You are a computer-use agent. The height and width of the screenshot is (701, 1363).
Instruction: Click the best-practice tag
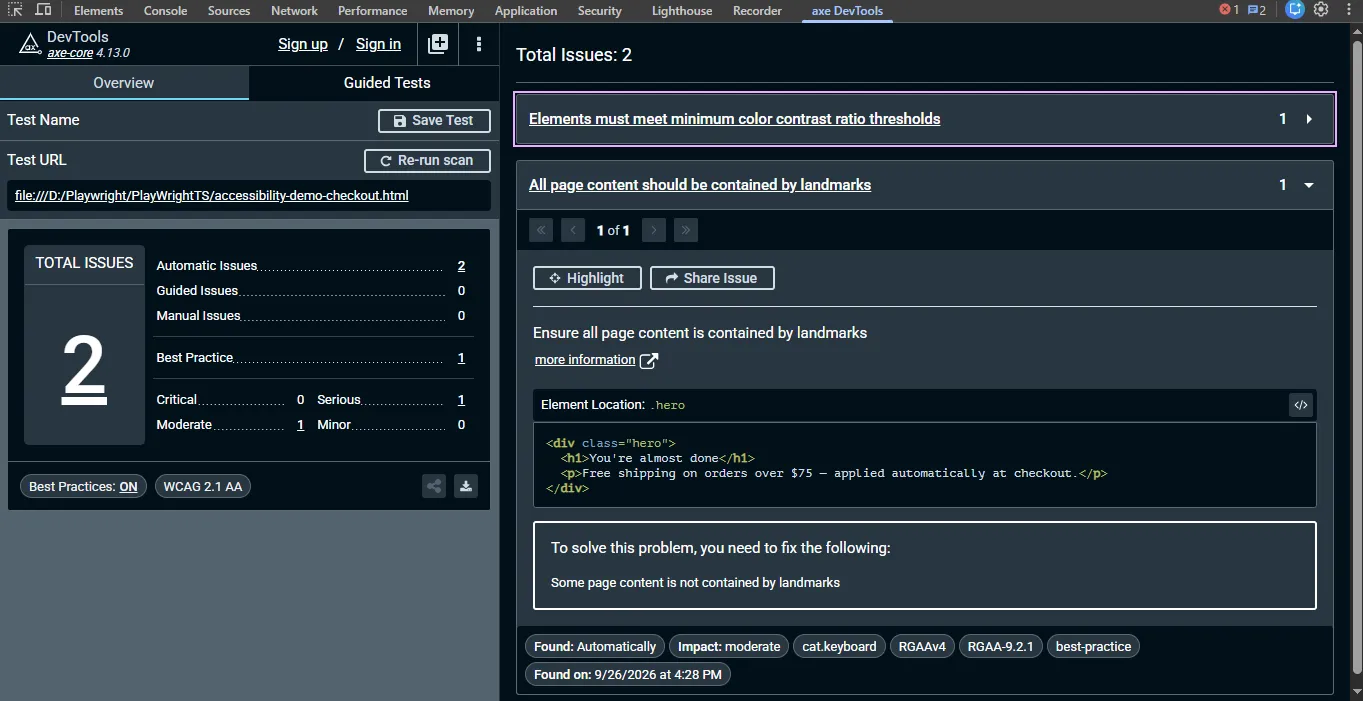pos(1093,647)
